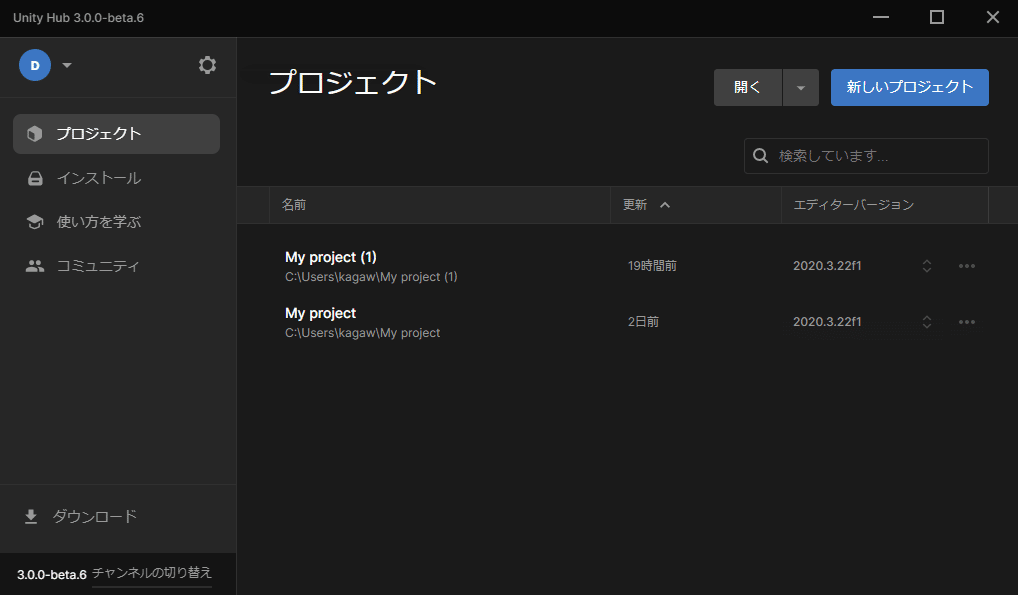The width and height of the screenshot is (1018, 595).
Task: Change editor version for My project
Action: [x=926, y=322]
